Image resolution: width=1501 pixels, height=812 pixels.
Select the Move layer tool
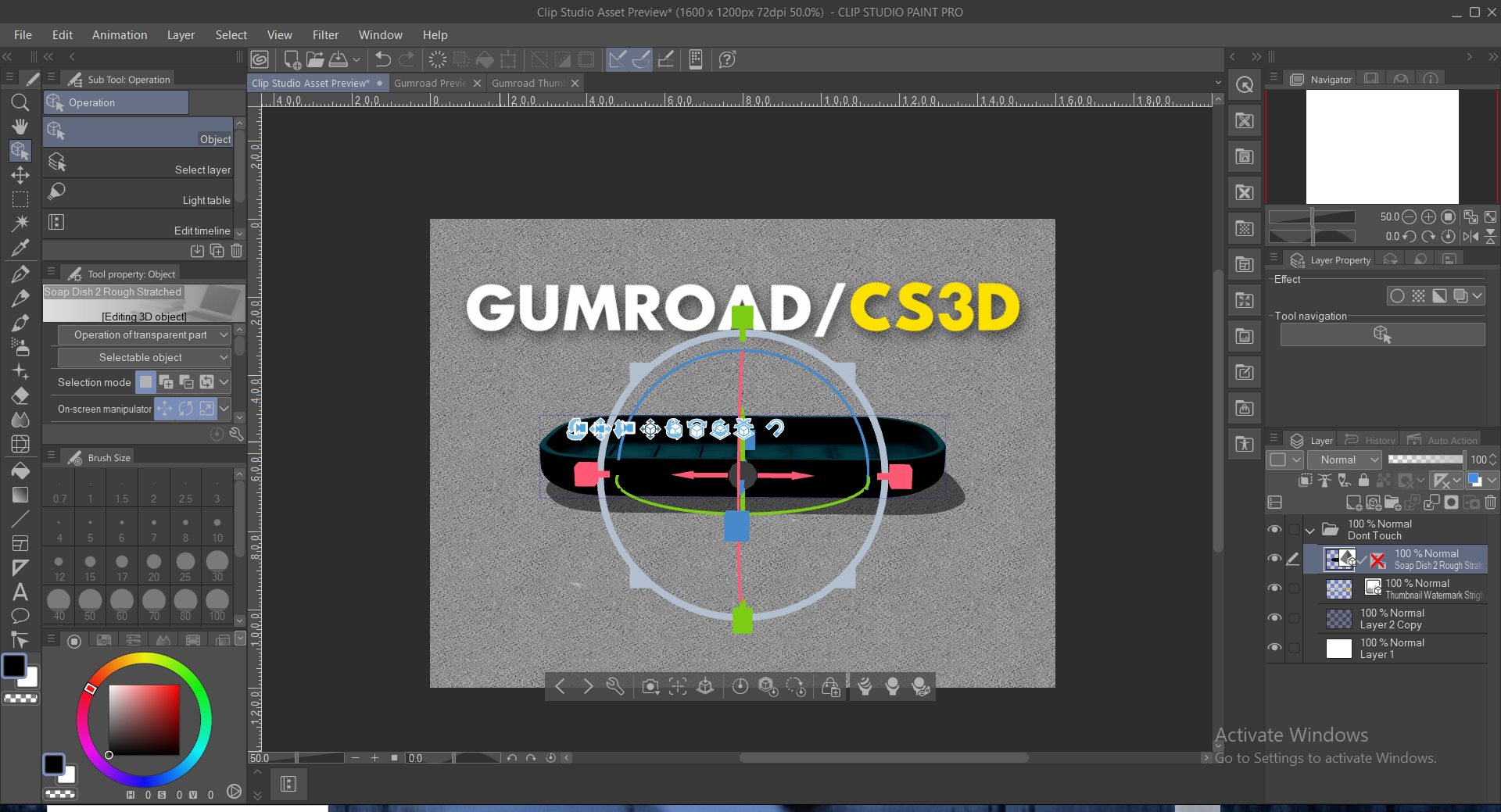[20, 175]
